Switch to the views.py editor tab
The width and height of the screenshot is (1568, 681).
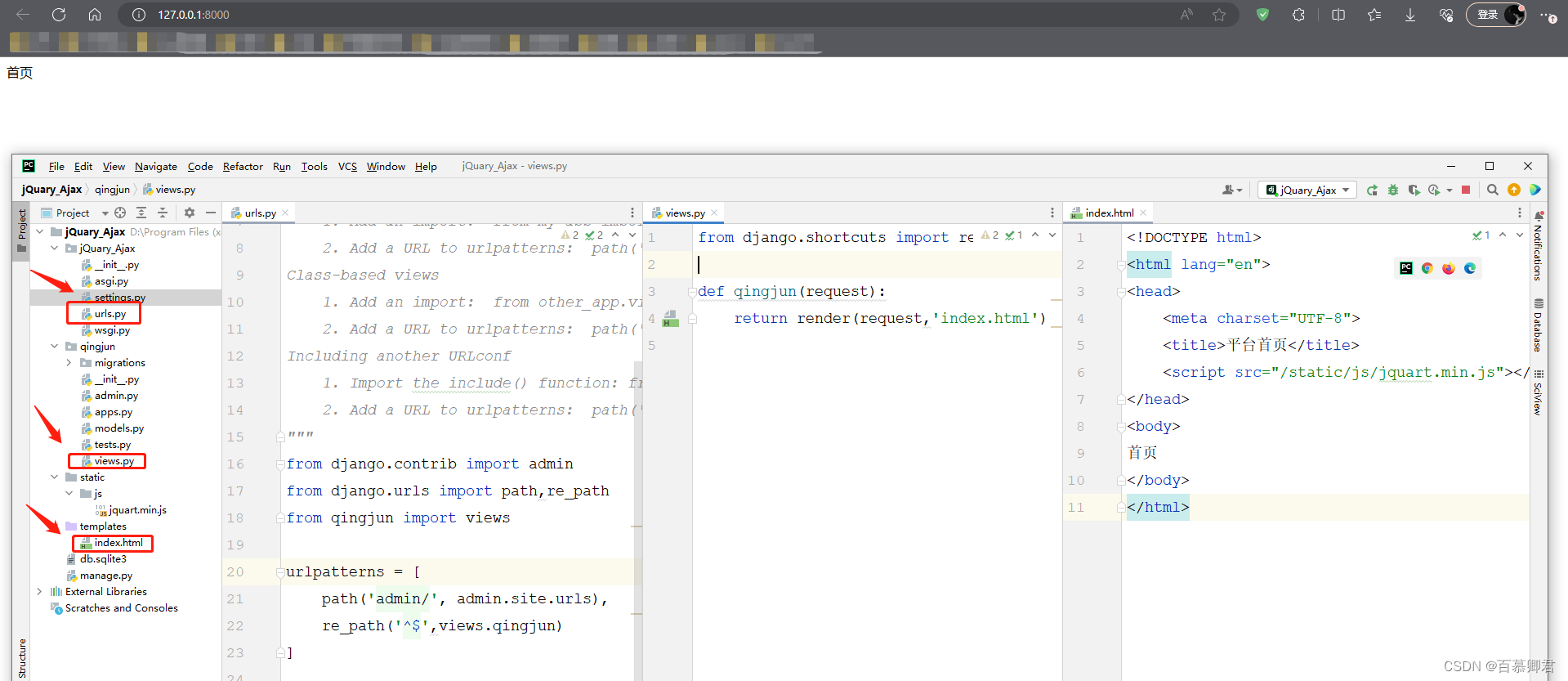[685, 213]
